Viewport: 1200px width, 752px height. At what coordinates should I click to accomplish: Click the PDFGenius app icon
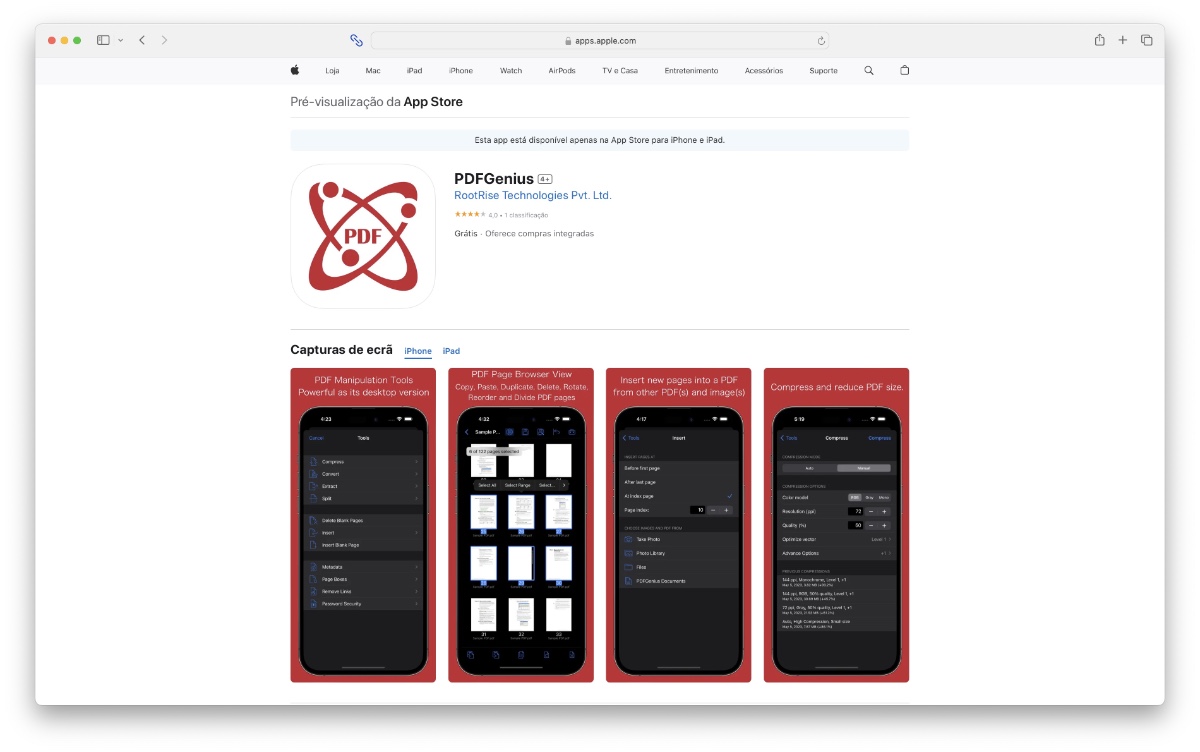[363, 236]
